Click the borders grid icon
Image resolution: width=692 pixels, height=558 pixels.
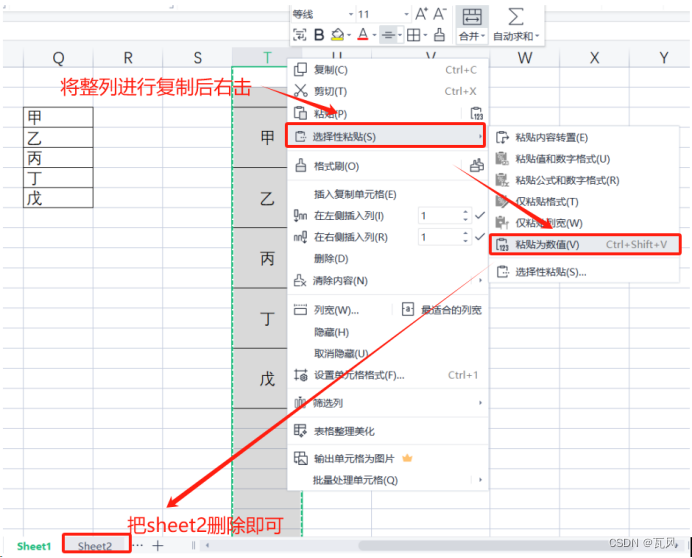pyautogui.click(x=414, y=35)
